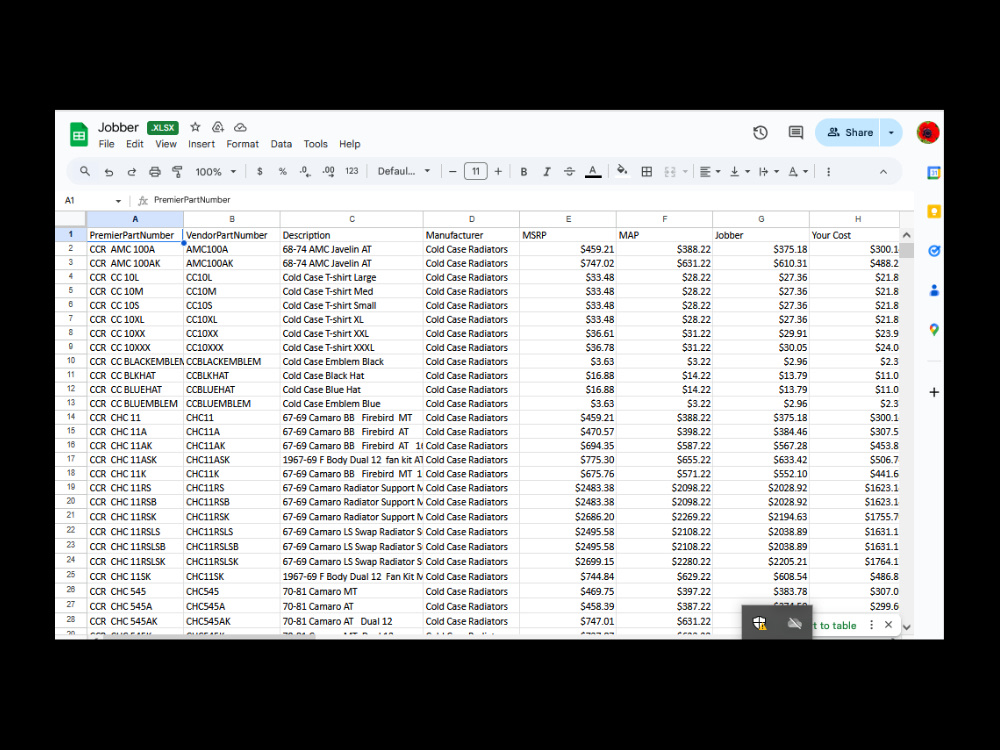This screenshot has width=1000, height=750.
Task: Click the plus icon to get add-ons
Action: click(934, 392)
